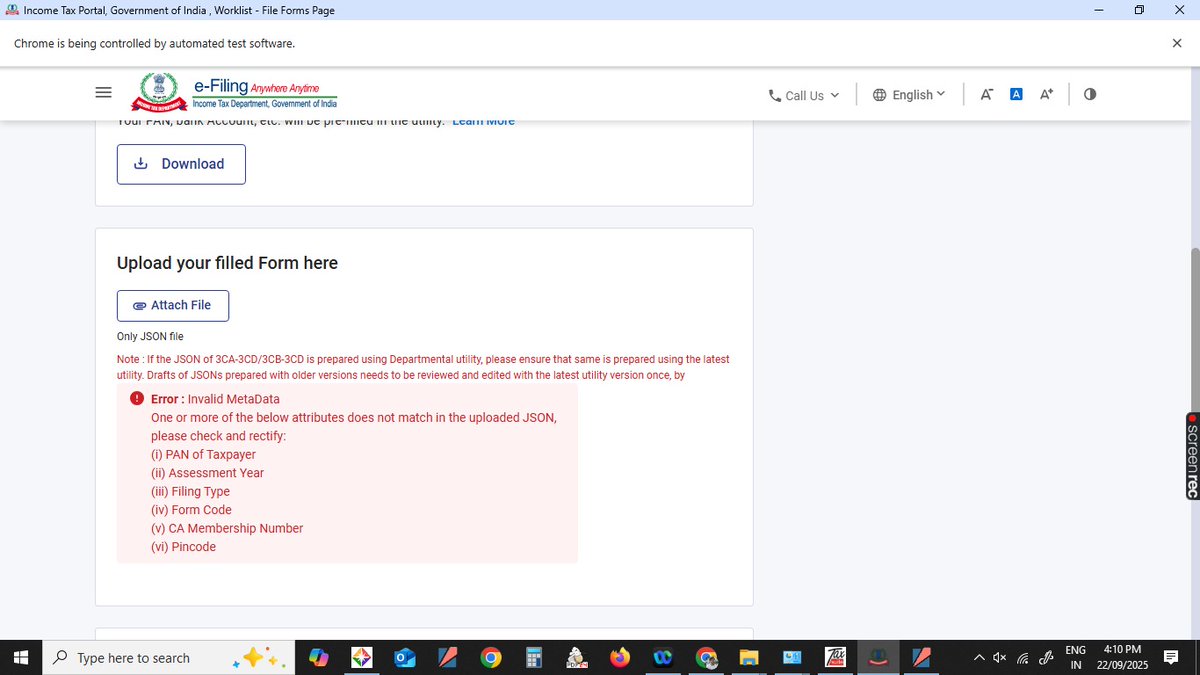Image resolution: width=1200 pixels, height=675 pixels.
Task: Click the 'Type here to search' box
Action: coord(170,658)
